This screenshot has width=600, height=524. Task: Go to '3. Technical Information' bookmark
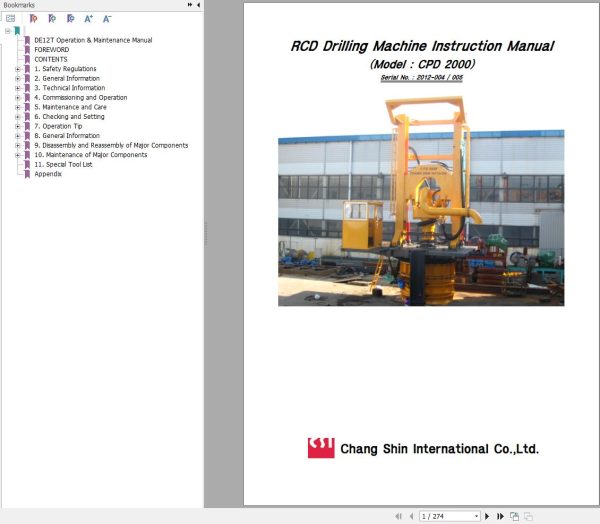pyautogui.click(x=69, y=88)
